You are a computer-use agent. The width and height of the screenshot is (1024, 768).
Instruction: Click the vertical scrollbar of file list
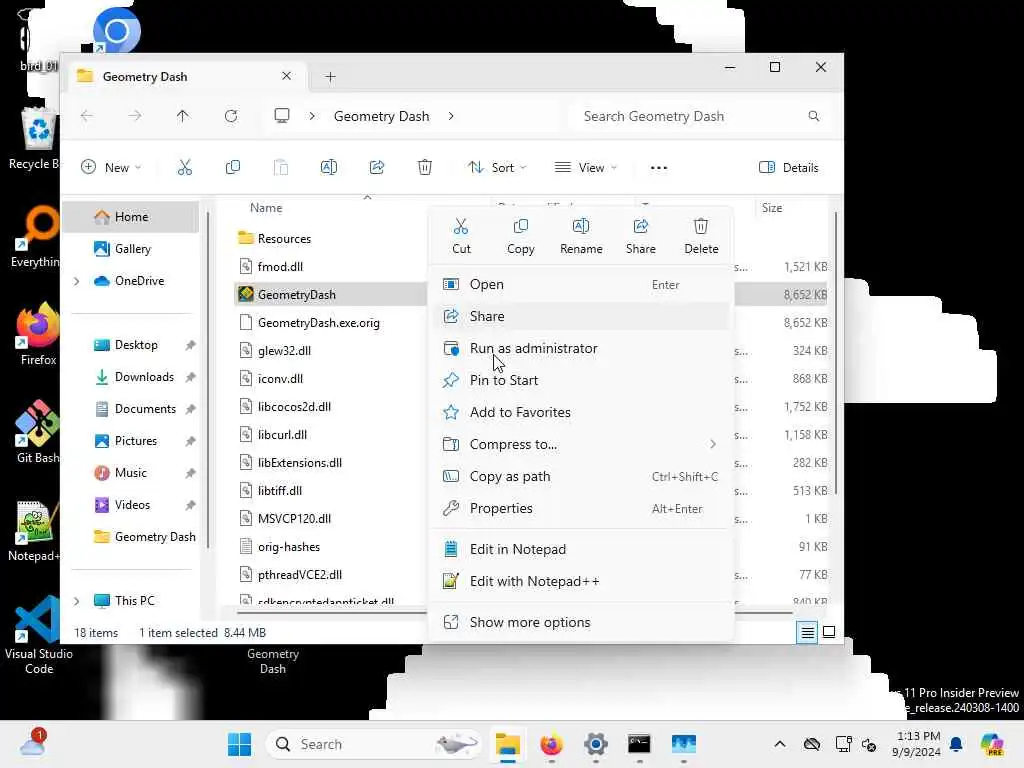[836, 353]
